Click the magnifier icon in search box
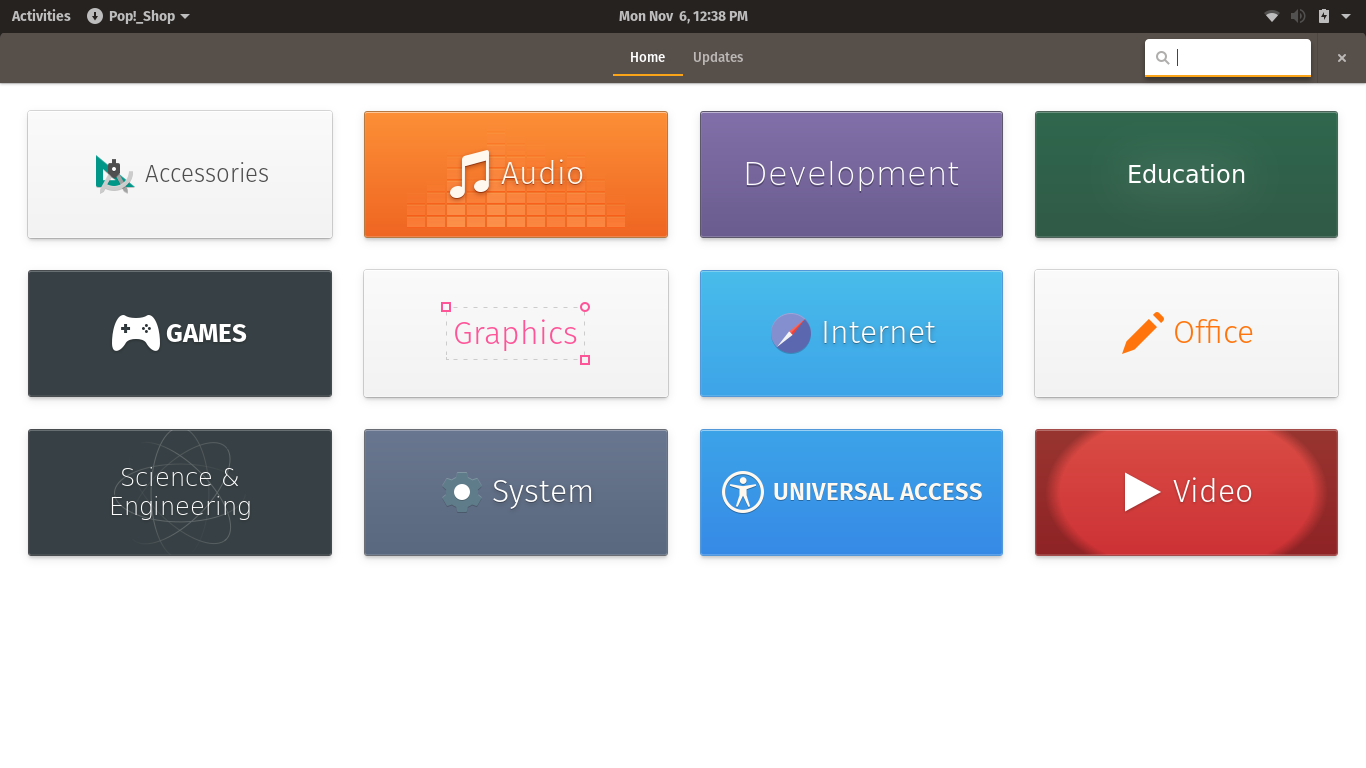Image resolution: width=1366 pixels, height=768 pixels. click(x=1162, y=58)
